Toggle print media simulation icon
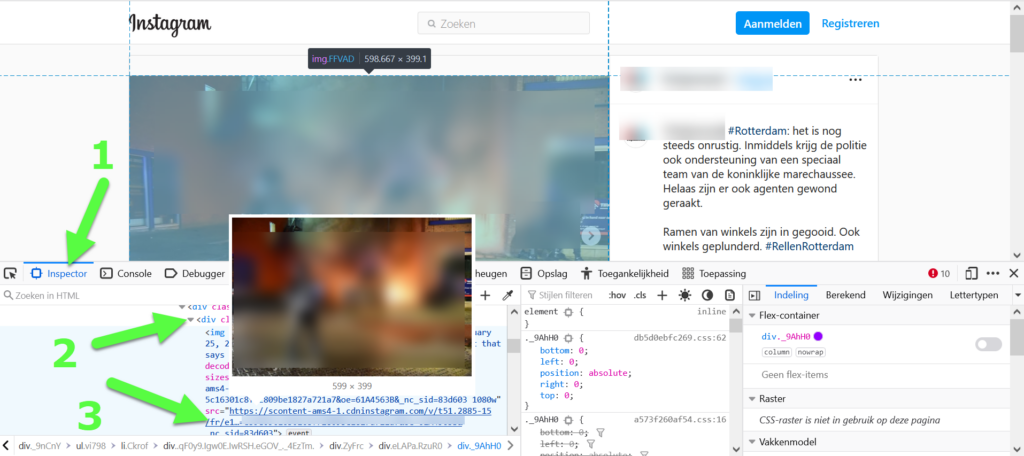1024x456 pixels. click(730, 295)
